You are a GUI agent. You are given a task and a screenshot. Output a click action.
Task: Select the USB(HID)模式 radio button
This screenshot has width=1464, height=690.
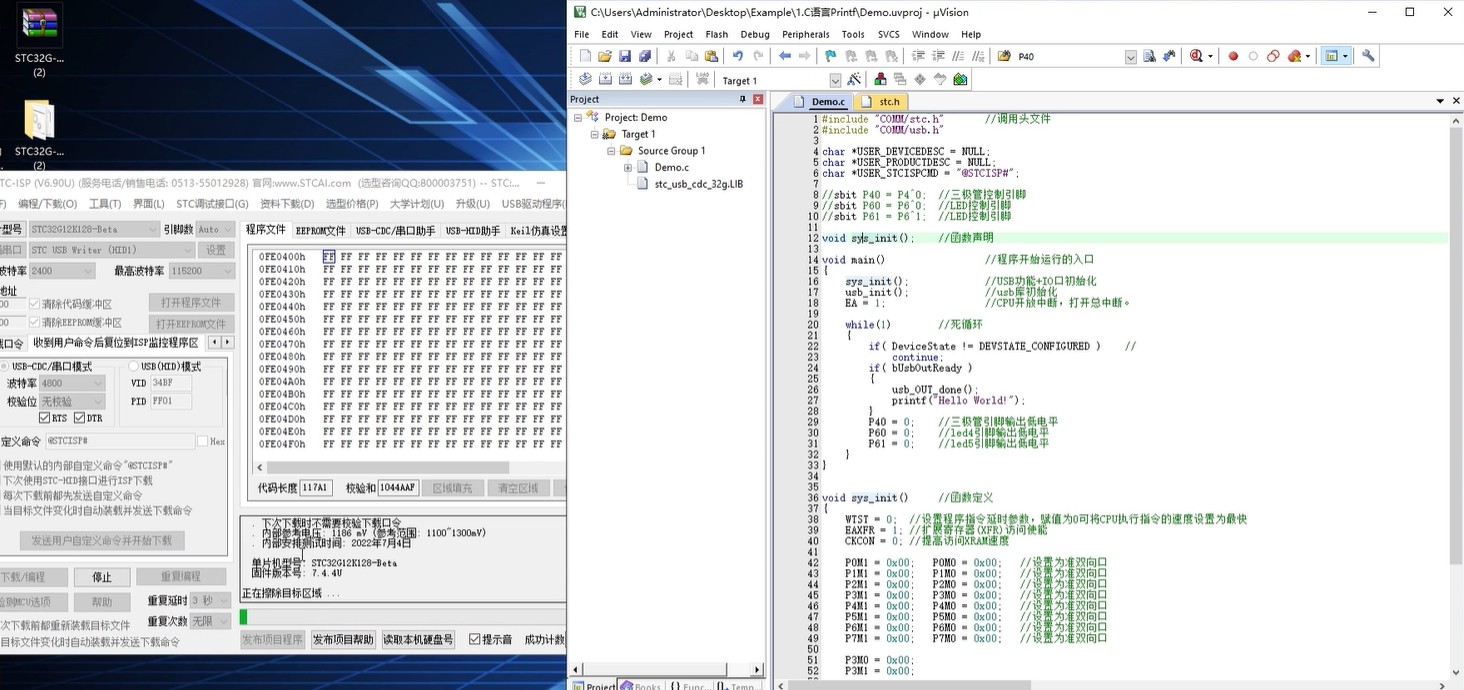(133, 366)
